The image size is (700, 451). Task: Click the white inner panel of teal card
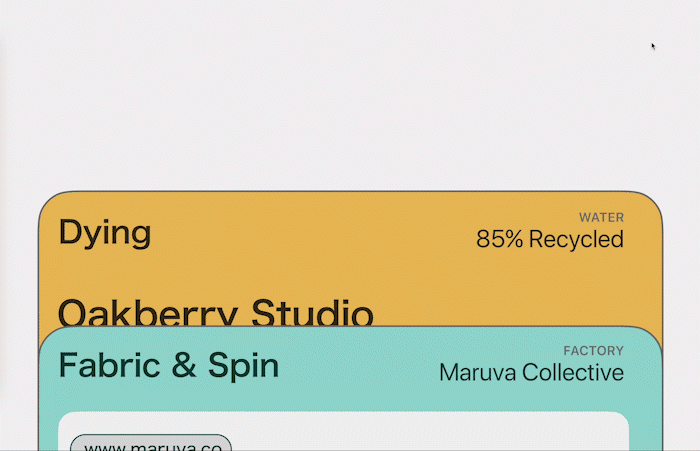click(343, 431)
